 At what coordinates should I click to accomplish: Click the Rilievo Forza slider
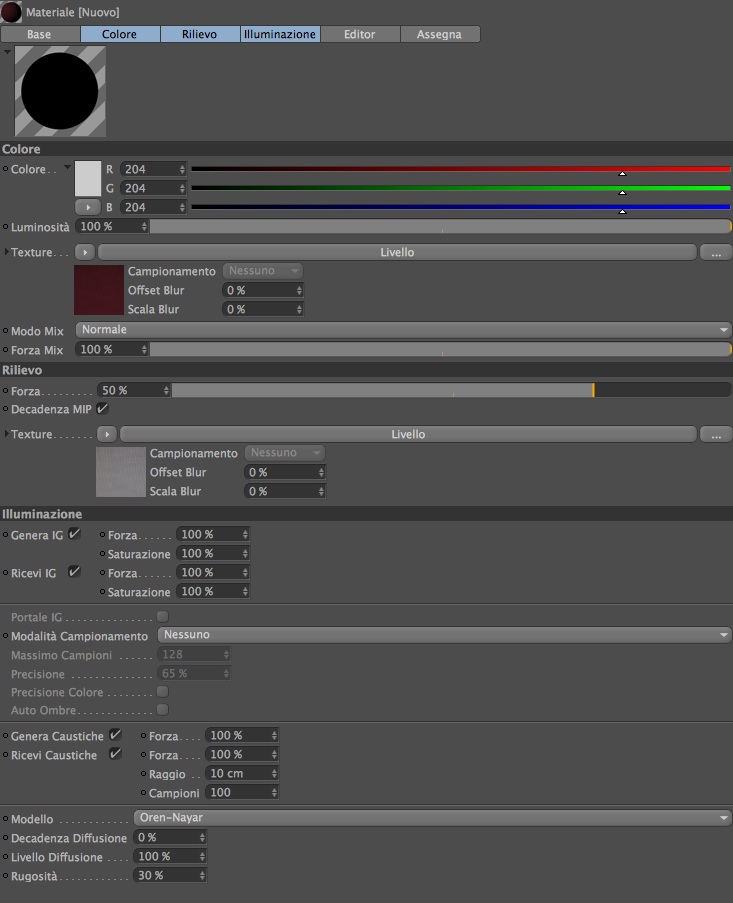coord(451,390)
